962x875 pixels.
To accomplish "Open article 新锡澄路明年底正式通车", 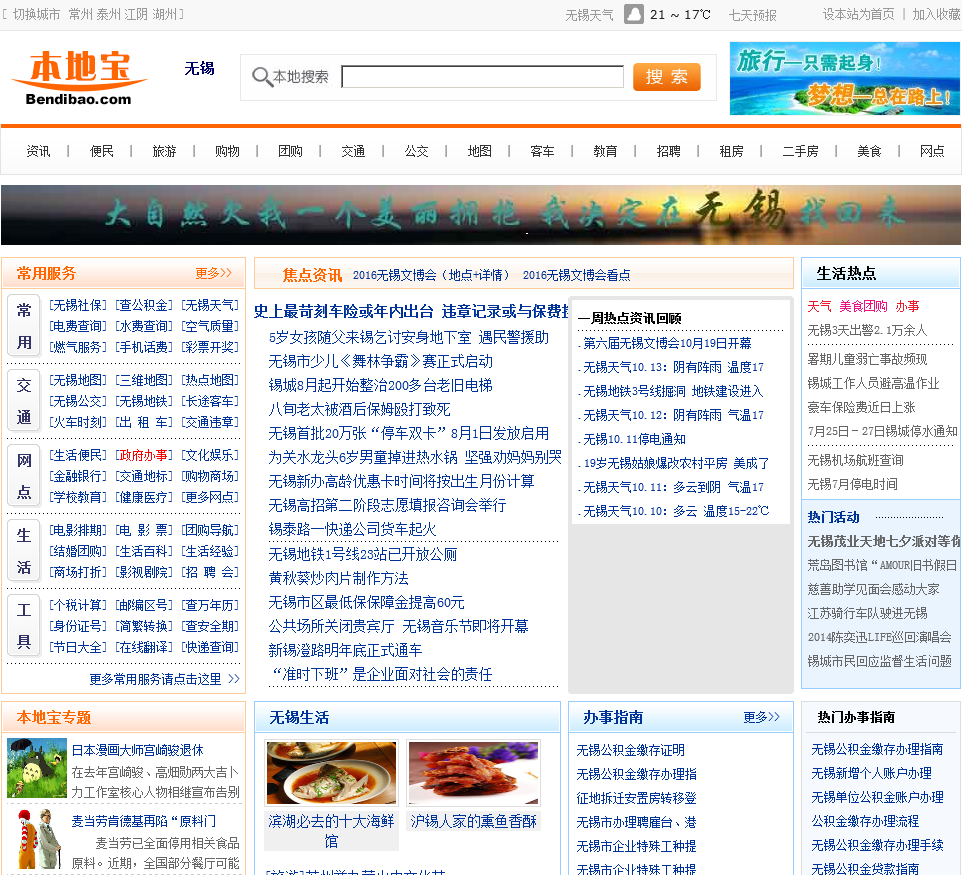I will (345, 650).
